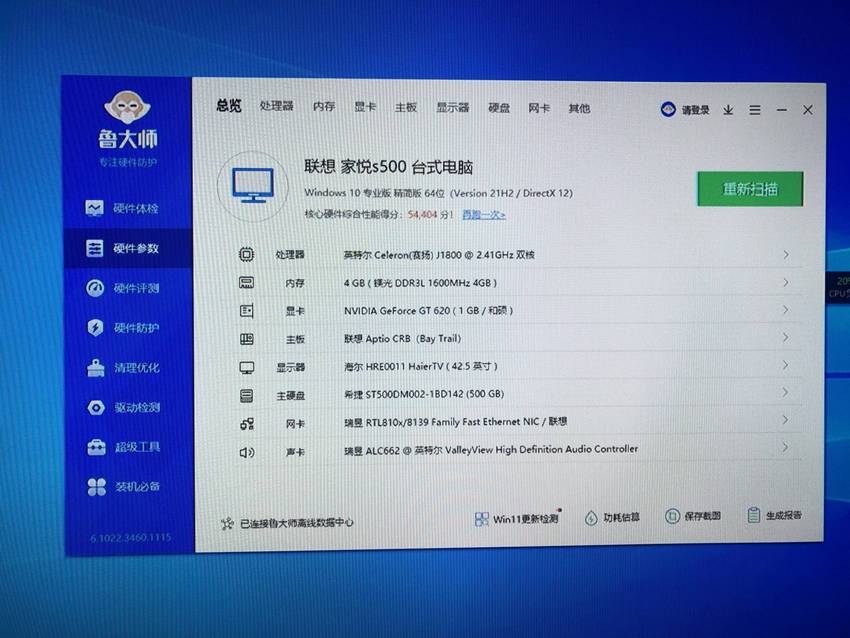Click the 处理器 CPU chip icon

pyautogui.click(x=247, y=254)
